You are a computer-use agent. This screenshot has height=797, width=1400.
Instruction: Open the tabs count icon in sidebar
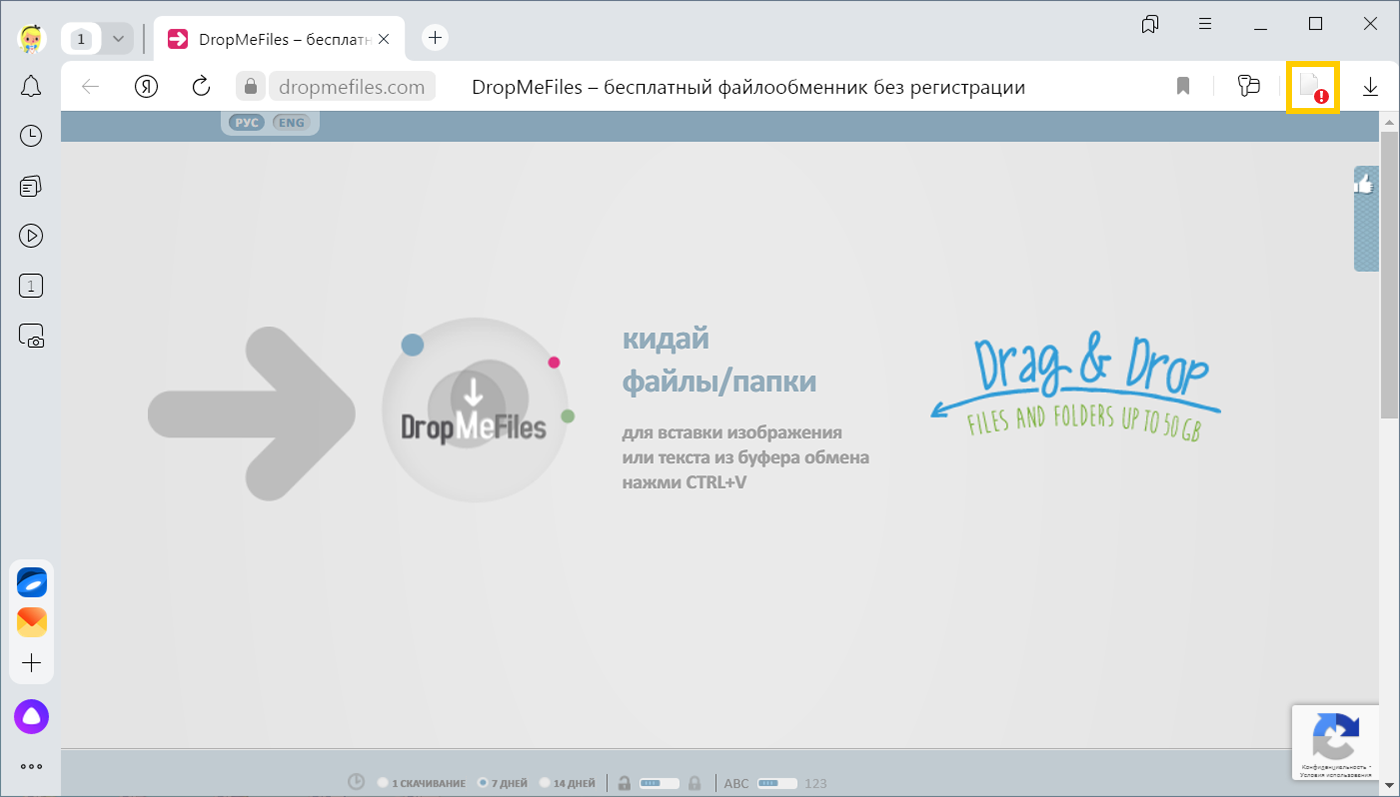tap(31, 286)
